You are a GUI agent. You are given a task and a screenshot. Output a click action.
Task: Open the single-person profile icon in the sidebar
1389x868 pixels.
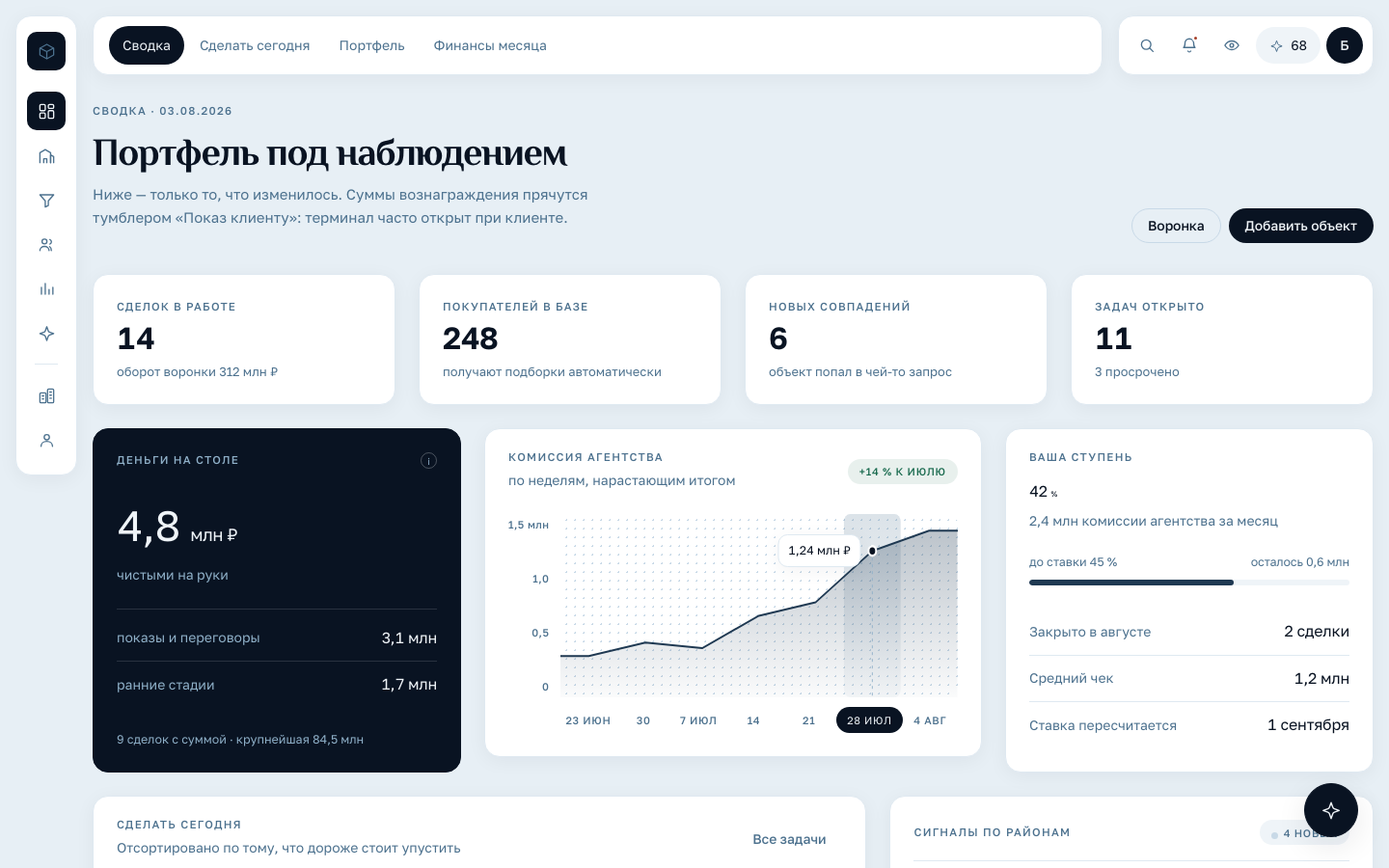pyautogui.click(x=46, y=441)
